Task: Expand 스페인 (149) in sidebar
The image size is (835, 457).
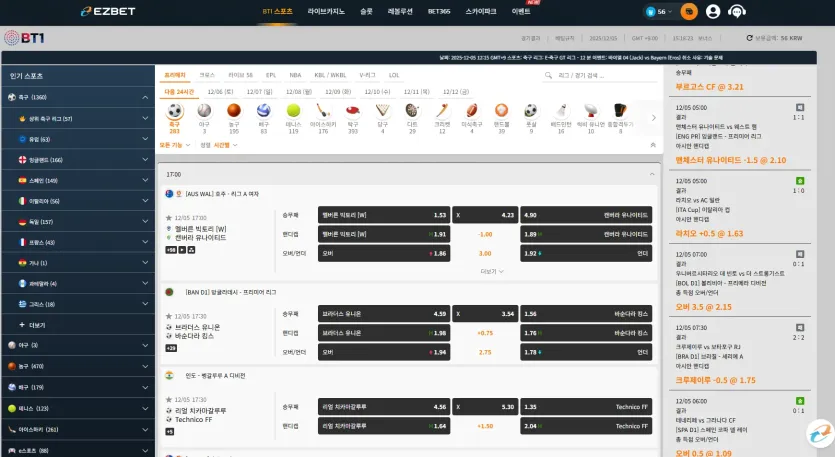Action: coord(145,181)
